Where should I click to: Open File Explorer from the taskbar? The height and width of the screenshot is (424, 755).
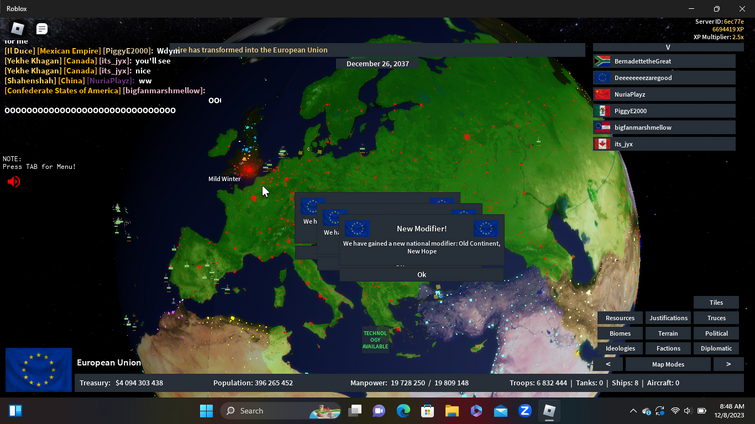tap(452, 411)
